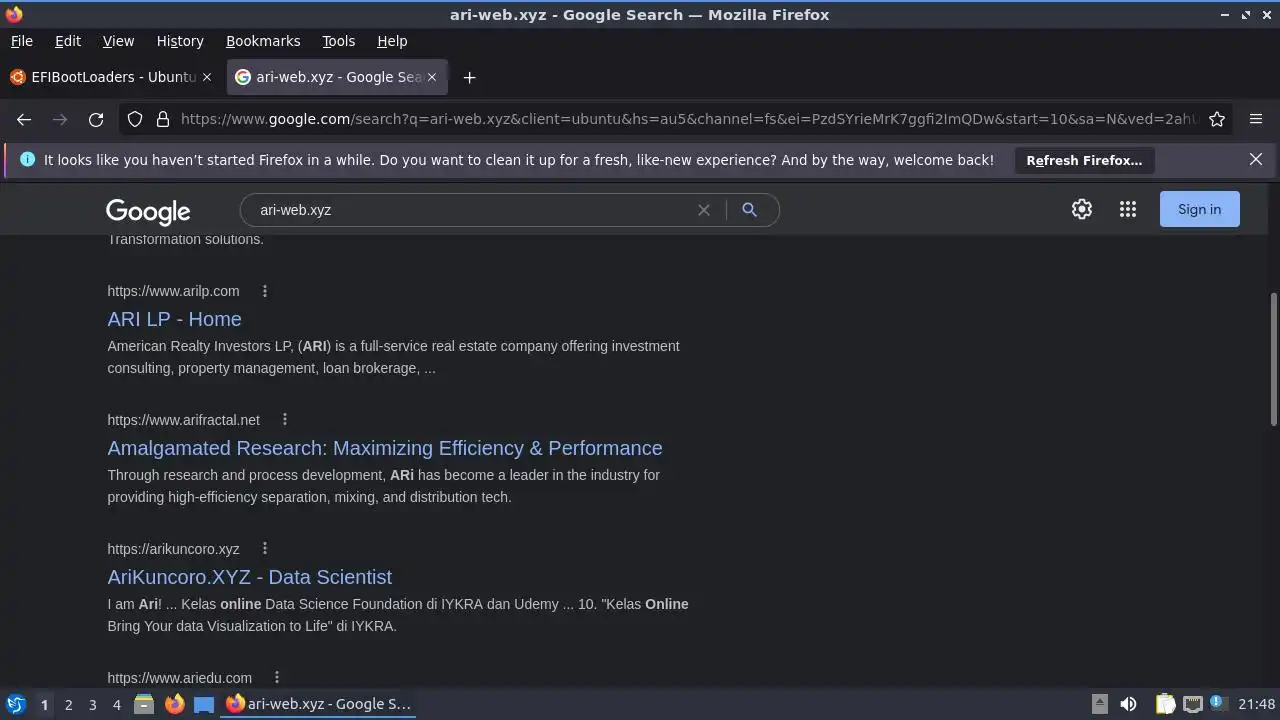1280x720 pixels.
Task: Open the file manager in taskbar
Action: coord(143,704)
